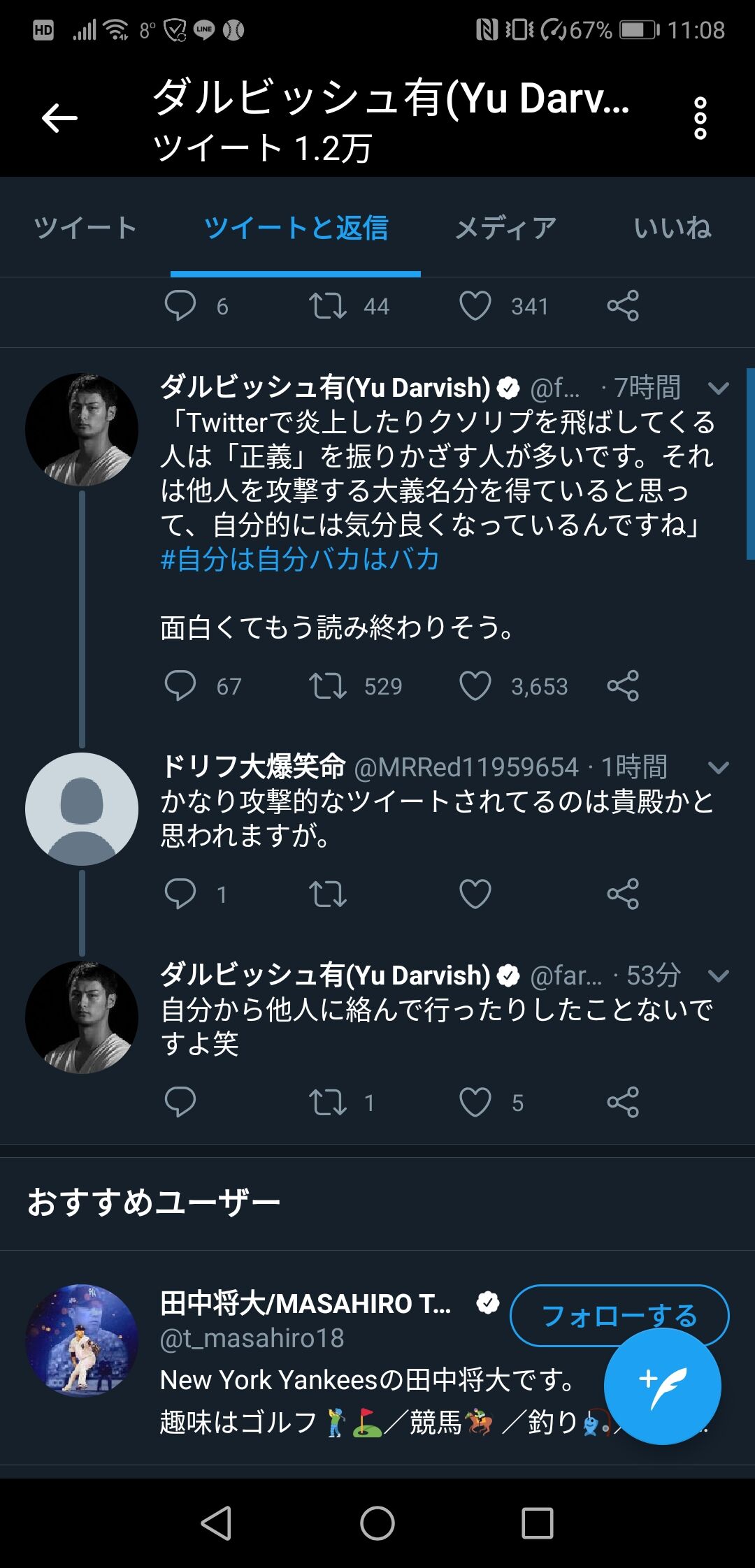The image size is (755, 1568).
Task: Like the tweet with 3,653 likes
Action: click(x=475, y=685)
